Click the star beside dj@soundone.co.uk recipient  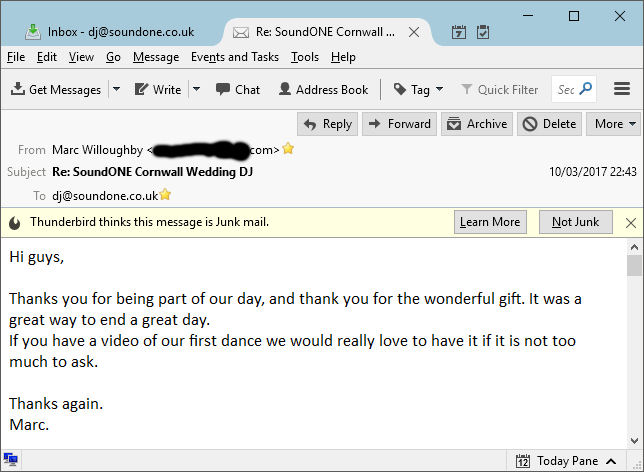(165, 194)
